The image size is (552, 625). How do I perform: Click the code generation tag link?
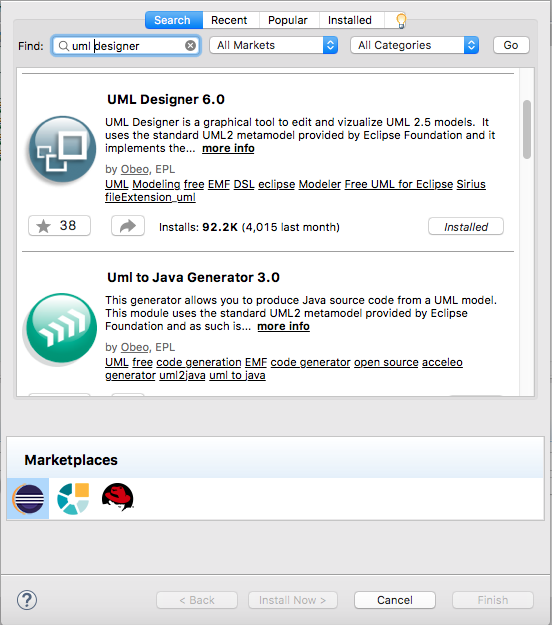pos(199,362)
